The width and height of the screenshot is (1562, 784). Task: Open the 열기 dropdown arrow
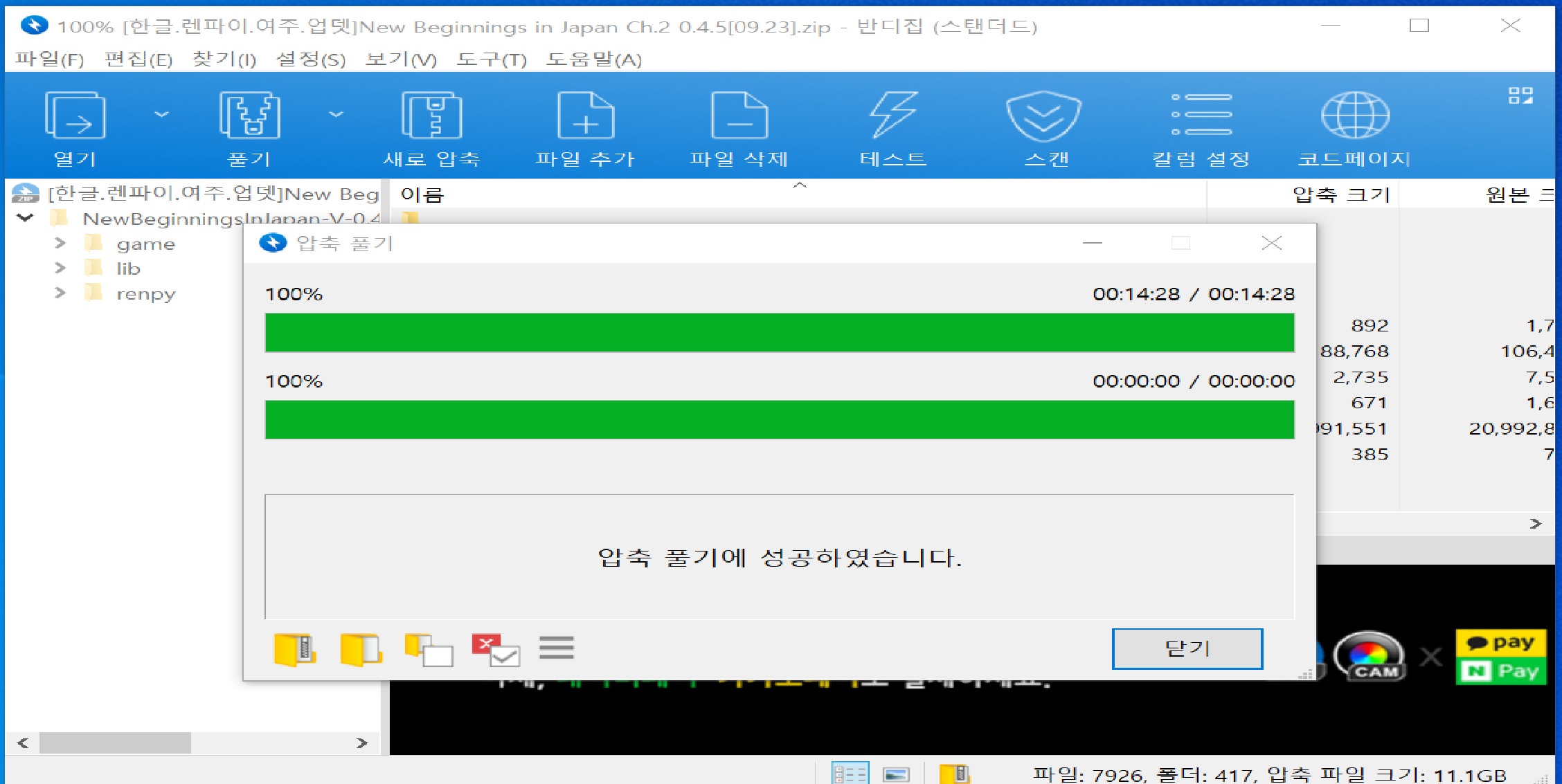click(x=161, y=114)
